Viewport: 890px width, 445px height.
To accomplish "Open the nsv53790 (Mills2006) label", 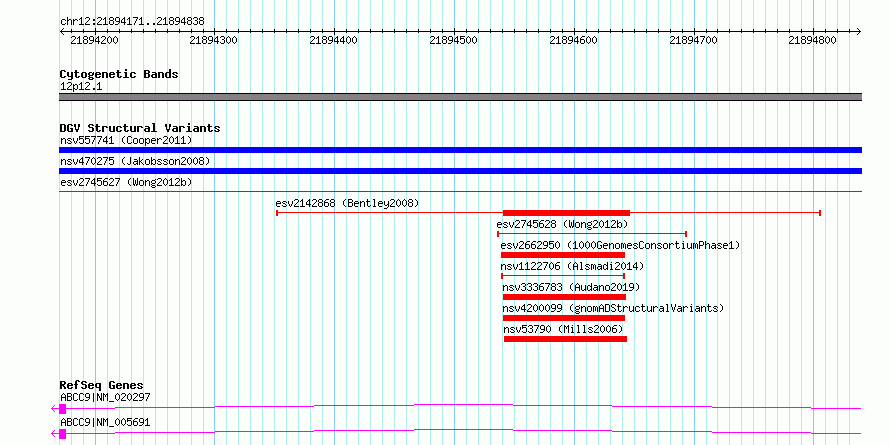I will tap(564, 329).
